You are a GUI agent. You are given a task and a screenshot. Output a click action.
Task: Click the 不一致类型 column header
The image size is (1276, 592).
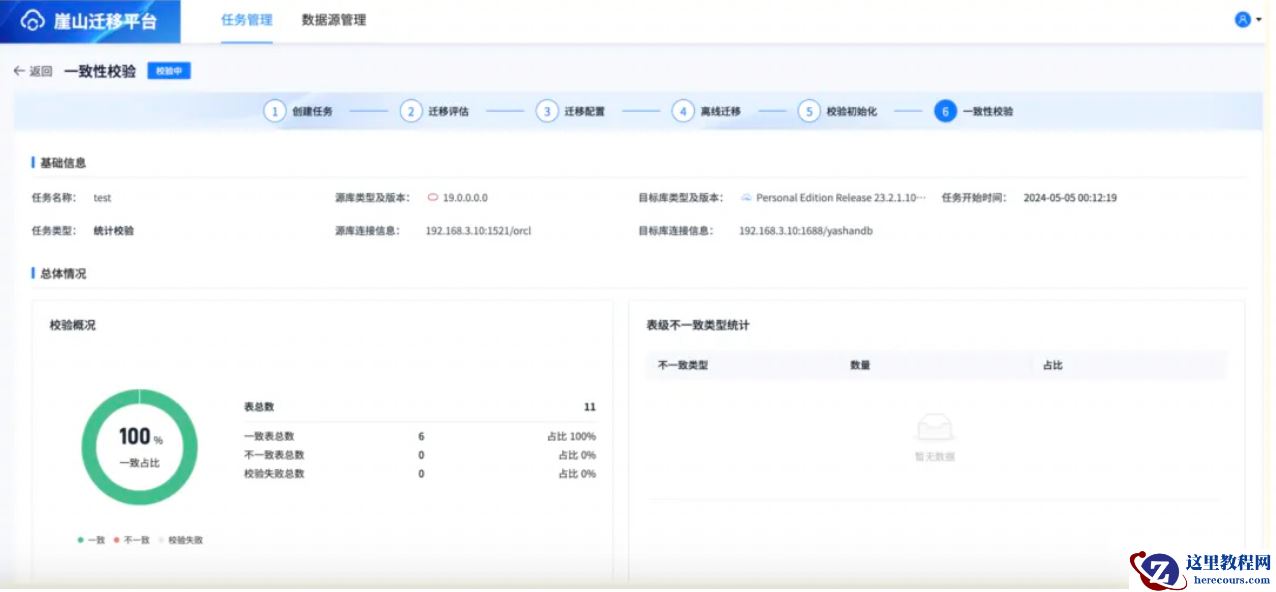click(x=683, y=365)
